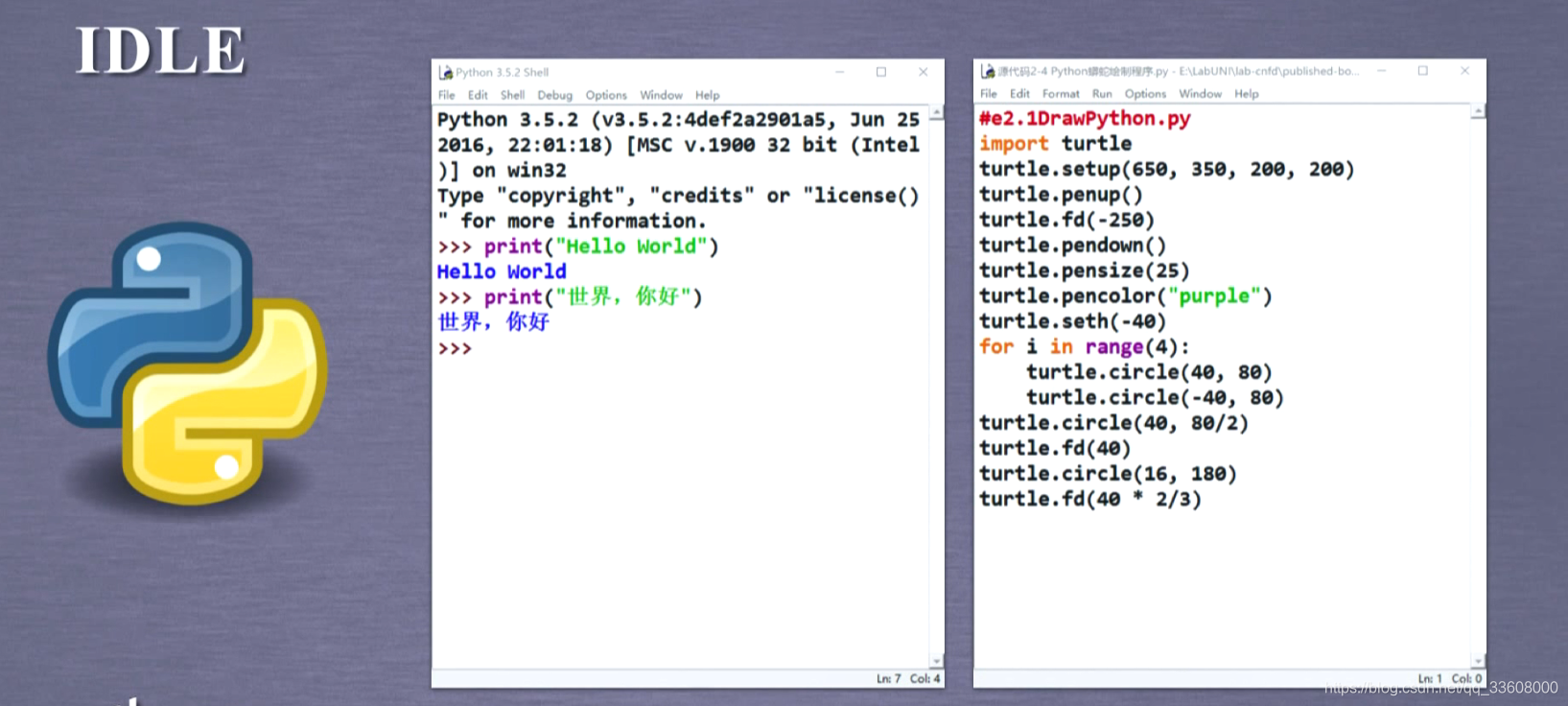Viewport: 1568px width, 706px height.
Task: Maximize the Python 3.5.2 Shell window
Action: pos(881,72)
